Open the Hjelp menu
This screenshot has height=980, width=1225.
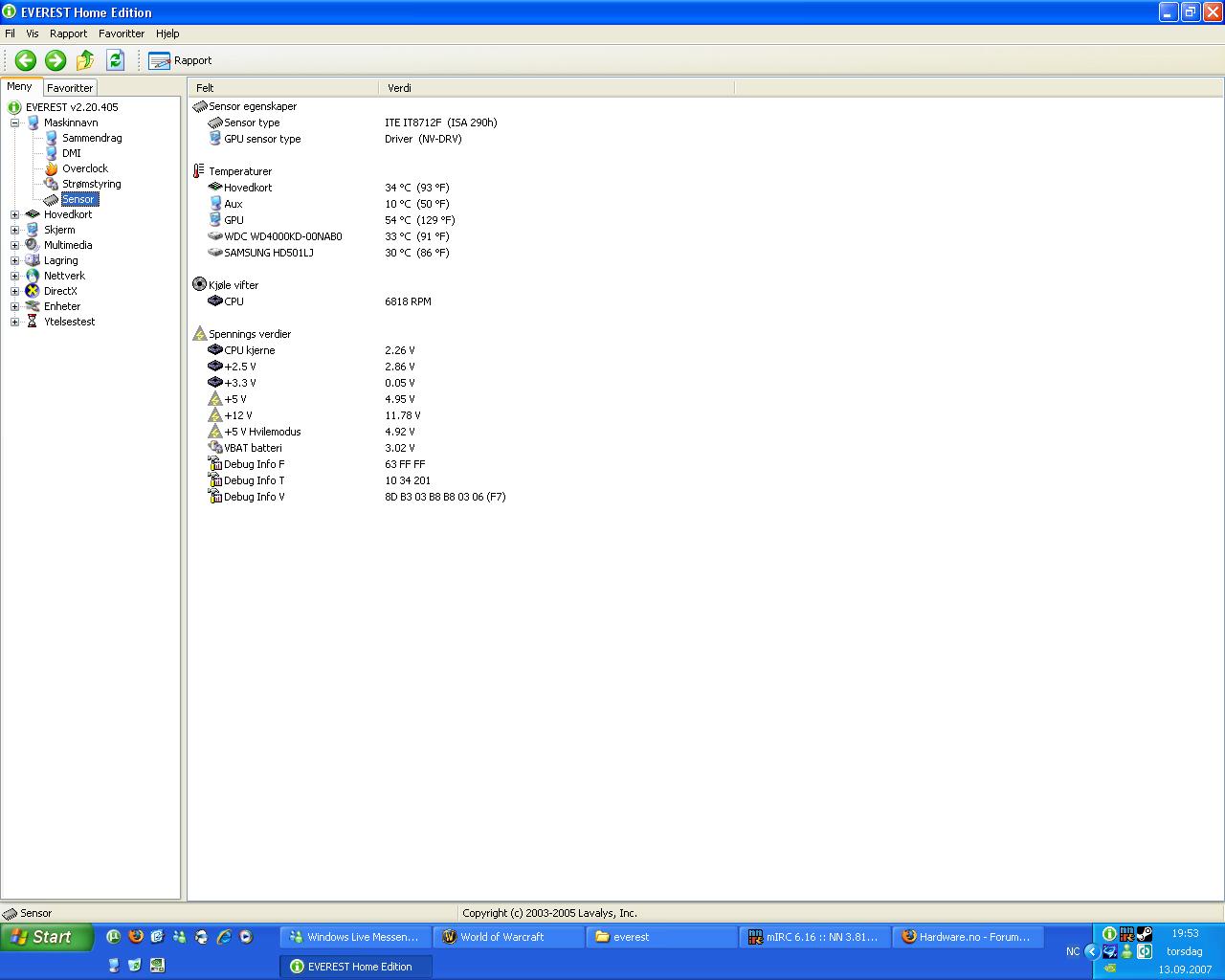click(167, 33)
